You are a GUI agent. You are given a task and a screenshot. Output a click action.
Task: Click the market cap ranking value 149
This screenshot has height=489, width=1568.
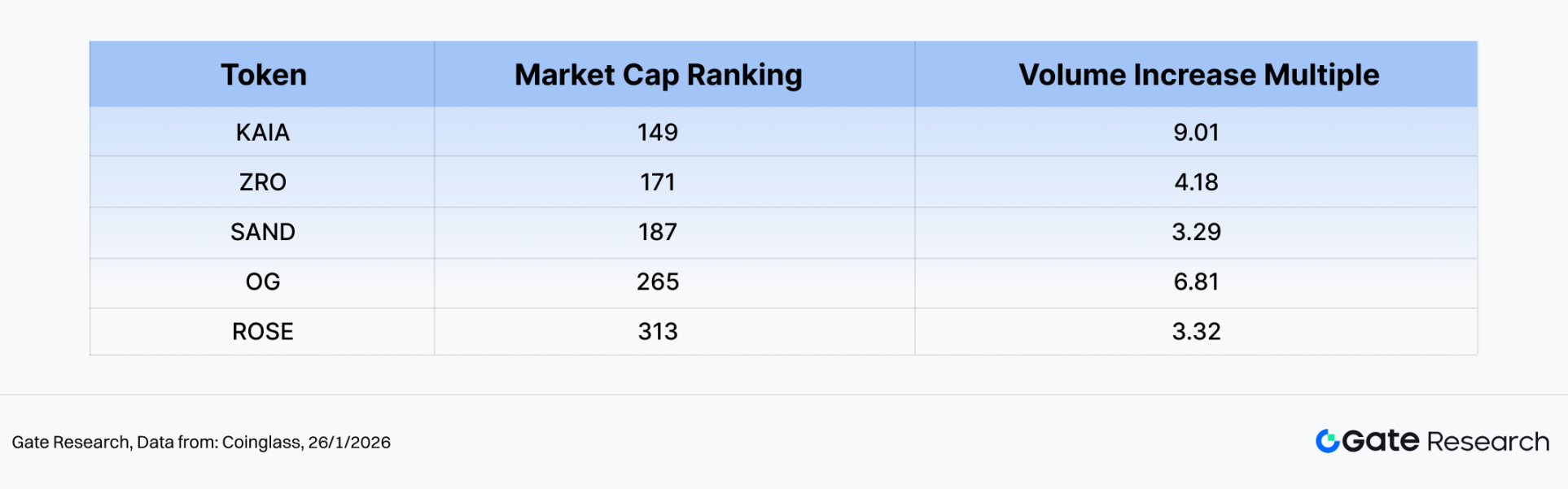click(x=658, y=133)
